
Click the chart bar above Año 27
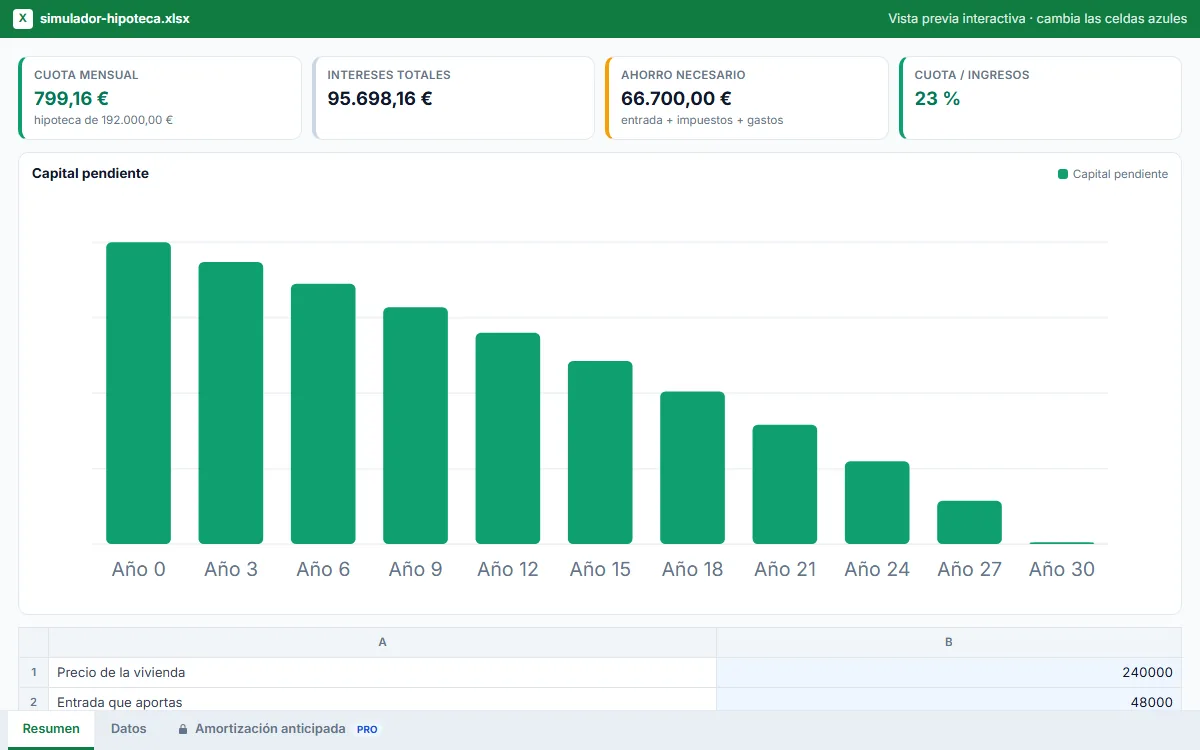pyautogui.click(x=970, y=523)
